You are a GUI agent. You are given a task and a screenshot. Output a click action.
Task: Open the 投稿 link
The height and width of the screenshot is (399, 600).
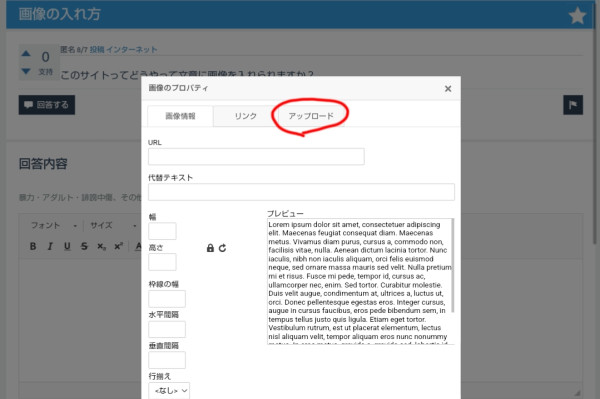(x=97, y=50)
